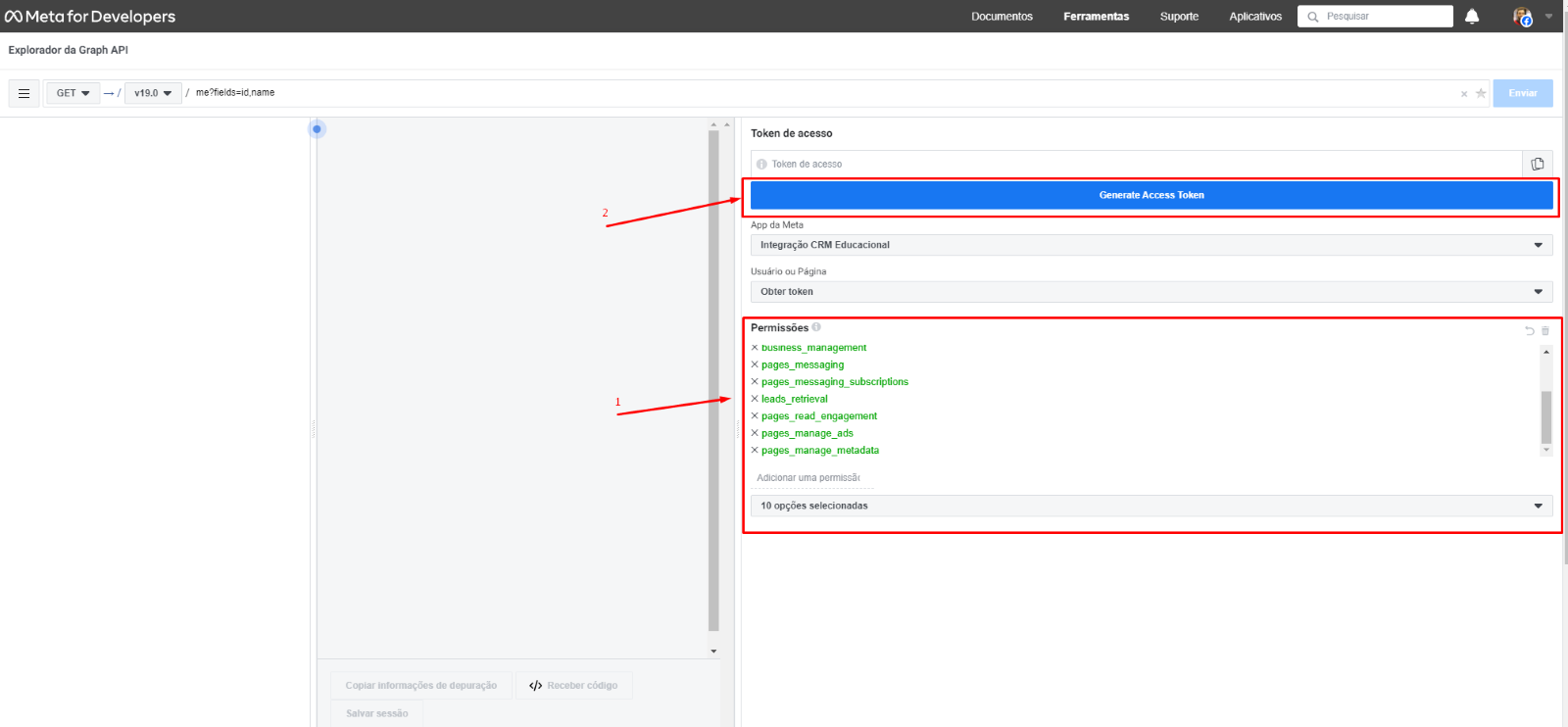
Task: Clear the query with the X icon
Action: [1464, 94]
